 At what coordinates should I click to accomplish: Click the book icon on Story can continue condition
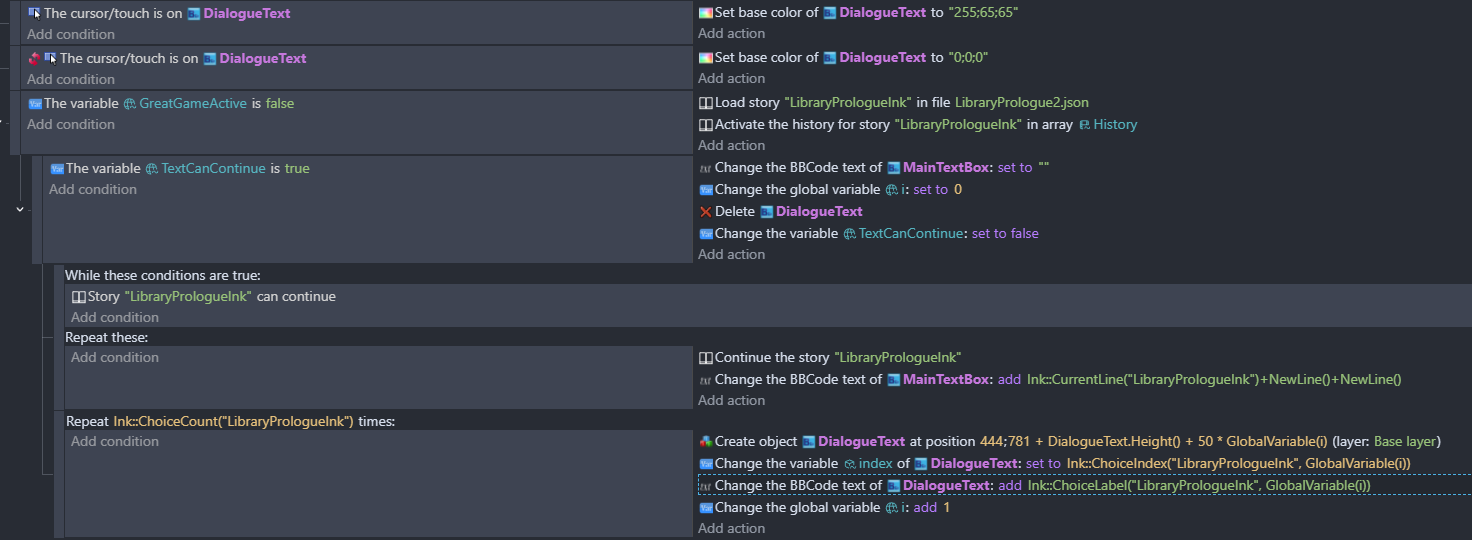coord(79,297)
